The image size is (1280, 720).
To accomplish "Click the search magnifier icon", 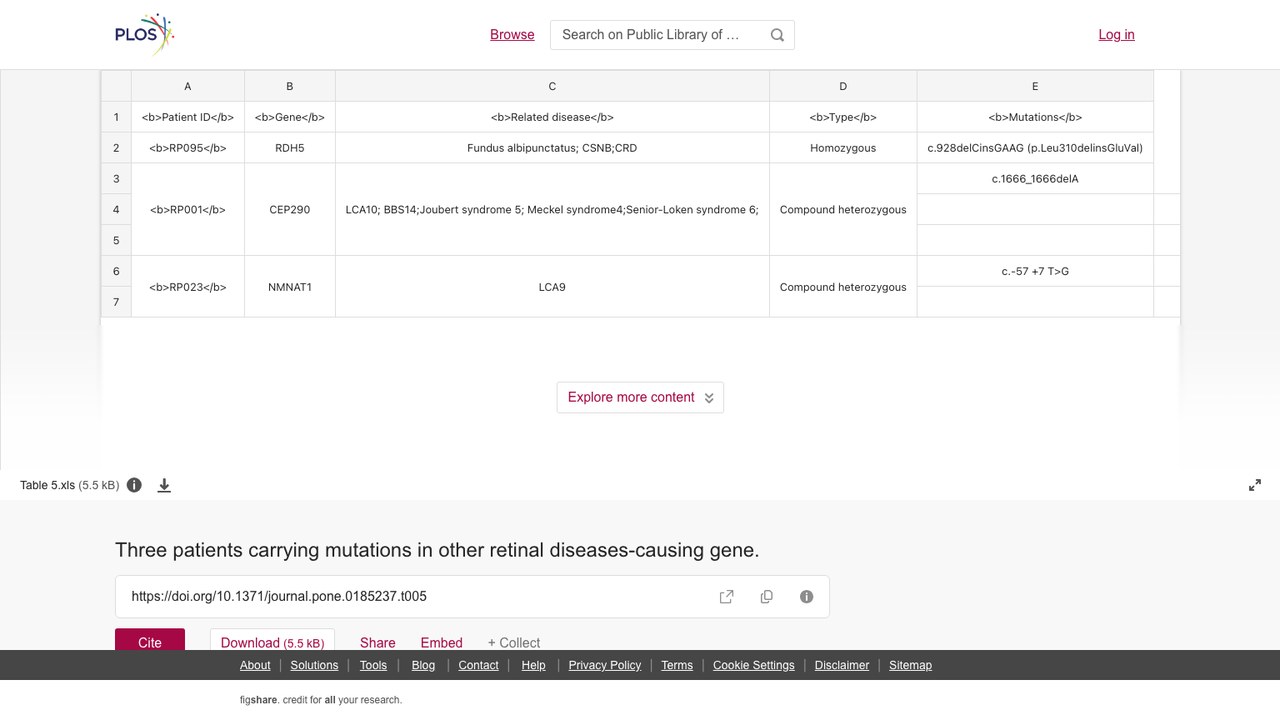I will click(x=777, y=35).
